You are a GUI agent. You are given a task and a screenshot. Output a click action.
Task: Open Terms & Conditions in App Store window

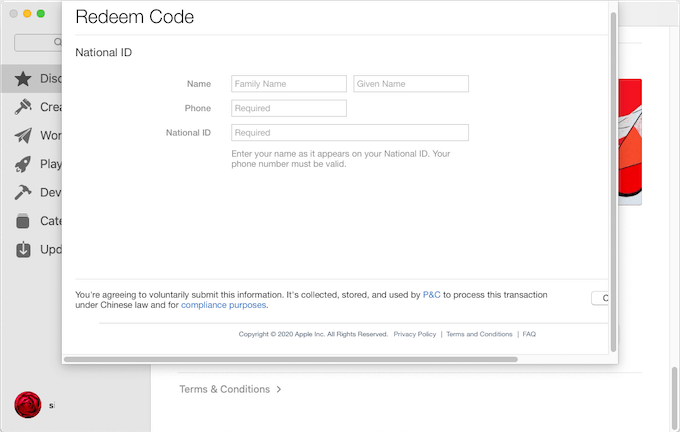pos(225,389)
